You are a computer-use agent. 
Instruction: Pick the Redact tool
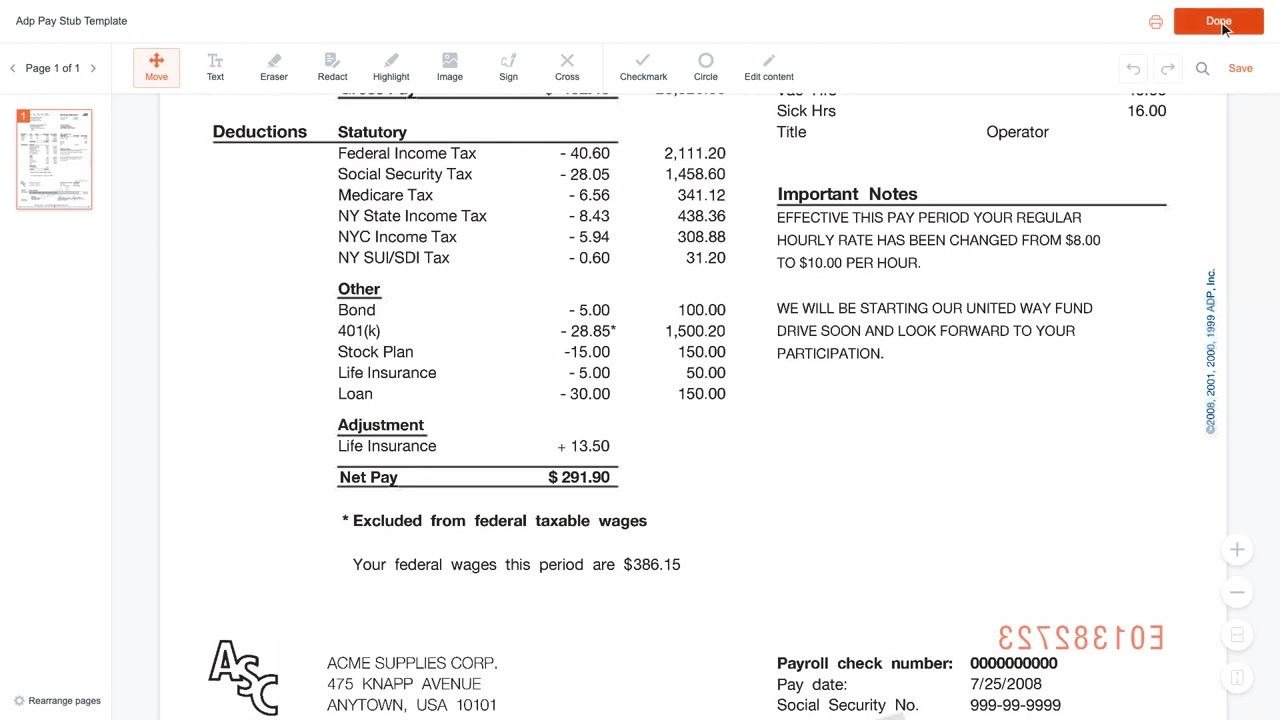pos(332,68)
